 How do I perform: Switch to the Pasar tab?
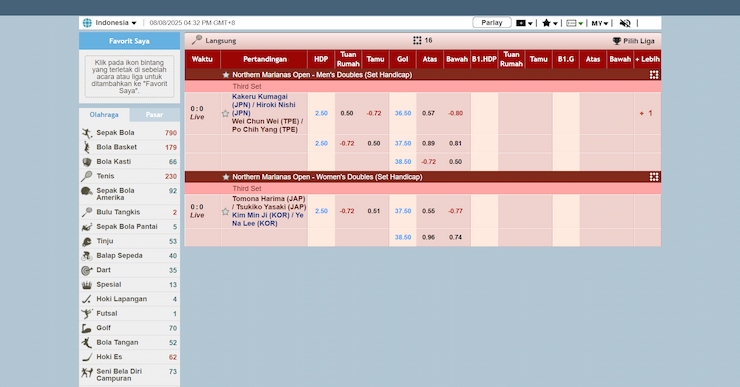(154, 115)
